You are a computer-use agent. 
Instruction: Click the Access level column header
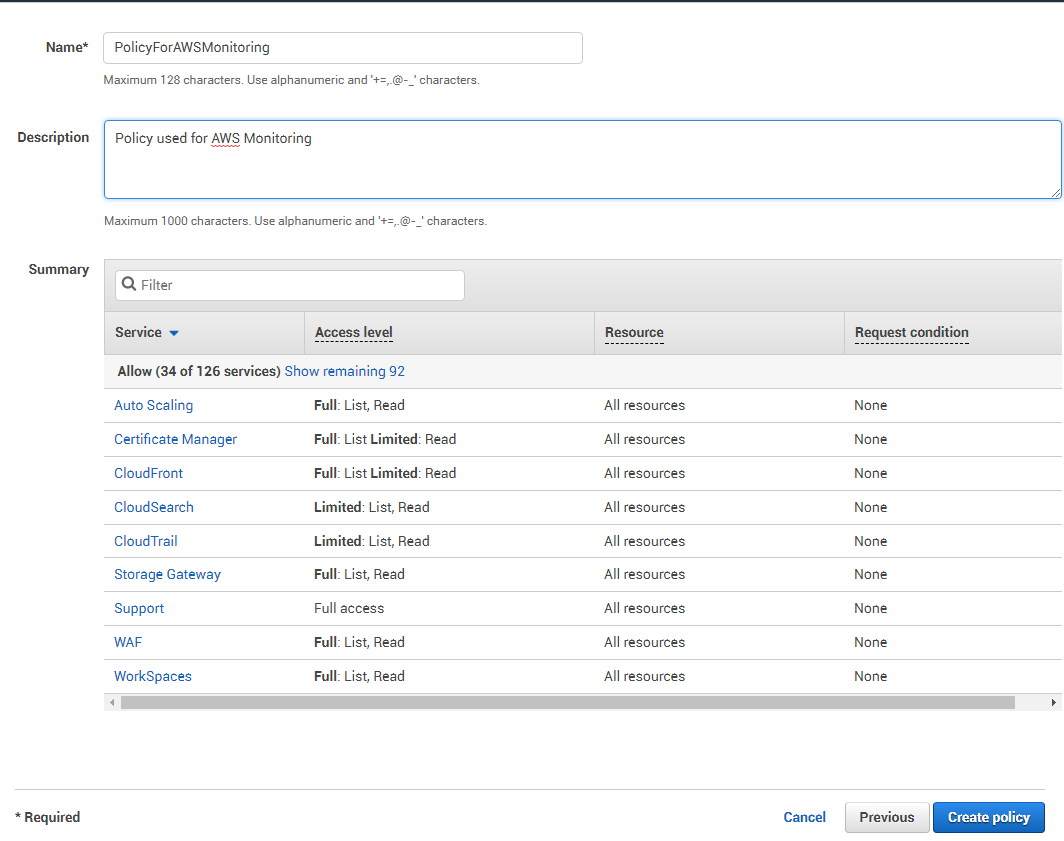354,333
